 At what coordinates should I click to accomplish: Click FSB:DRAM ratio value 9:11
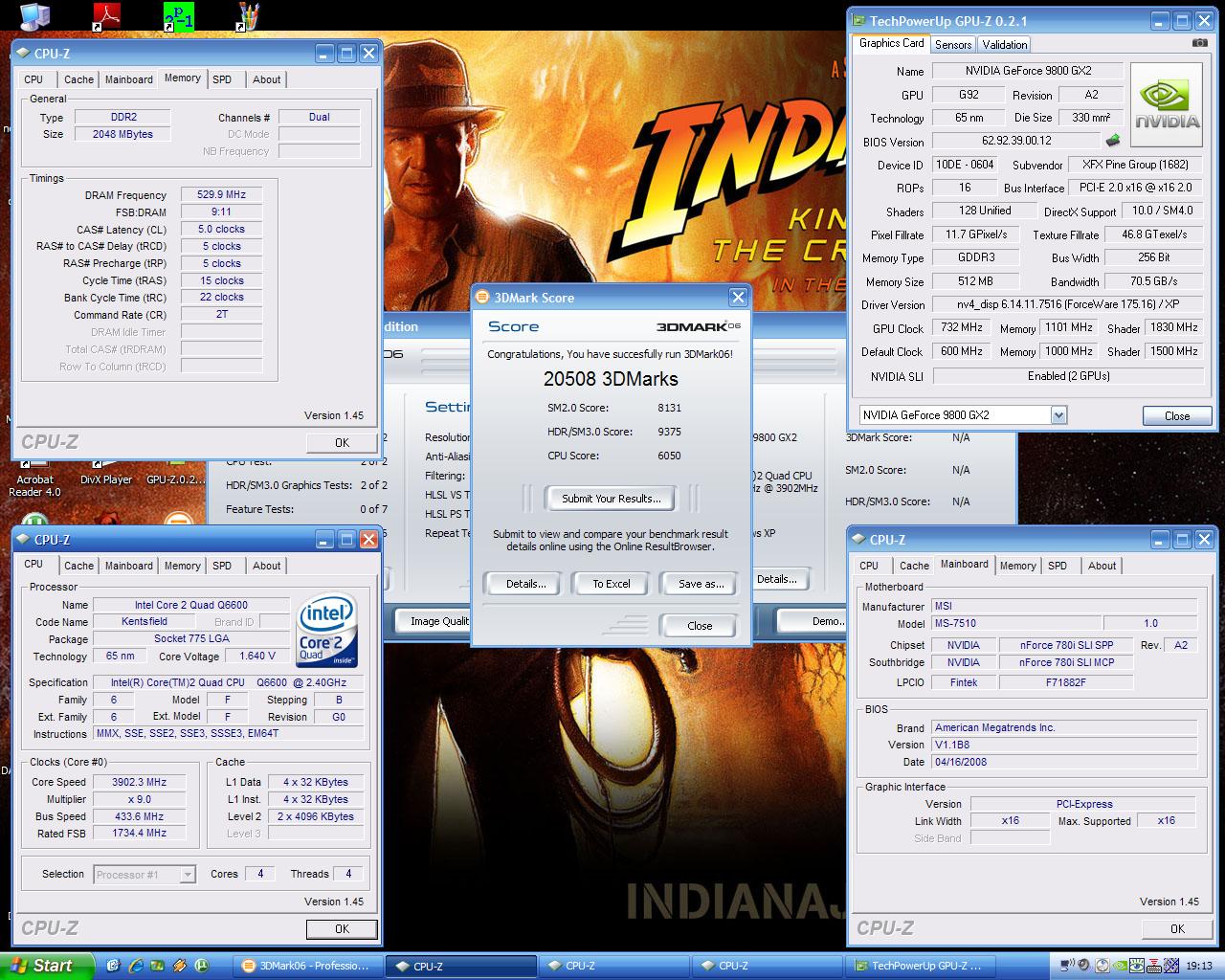[221, 212]
